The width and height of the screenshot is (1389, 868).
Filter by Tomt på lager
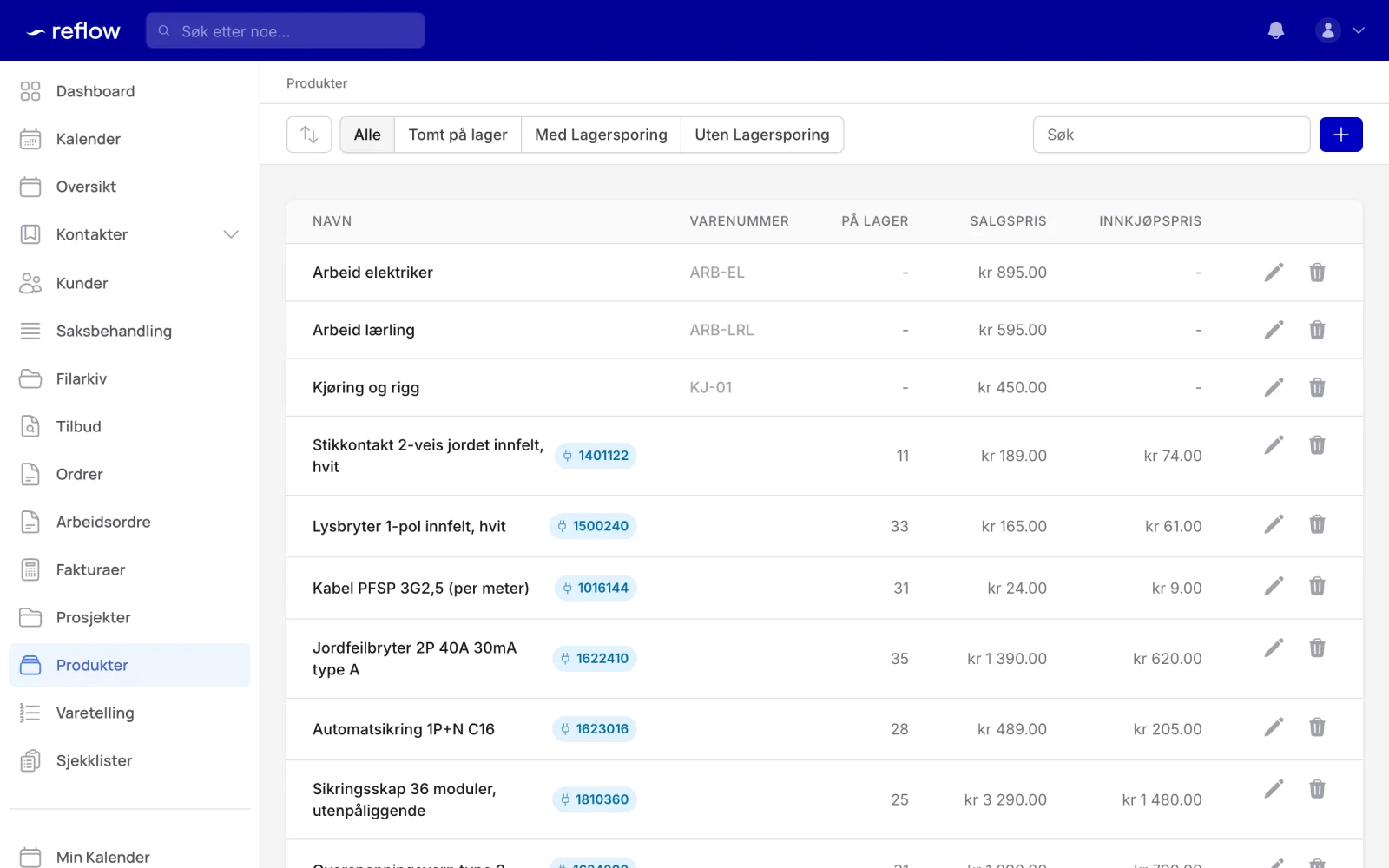pos(458,135)
